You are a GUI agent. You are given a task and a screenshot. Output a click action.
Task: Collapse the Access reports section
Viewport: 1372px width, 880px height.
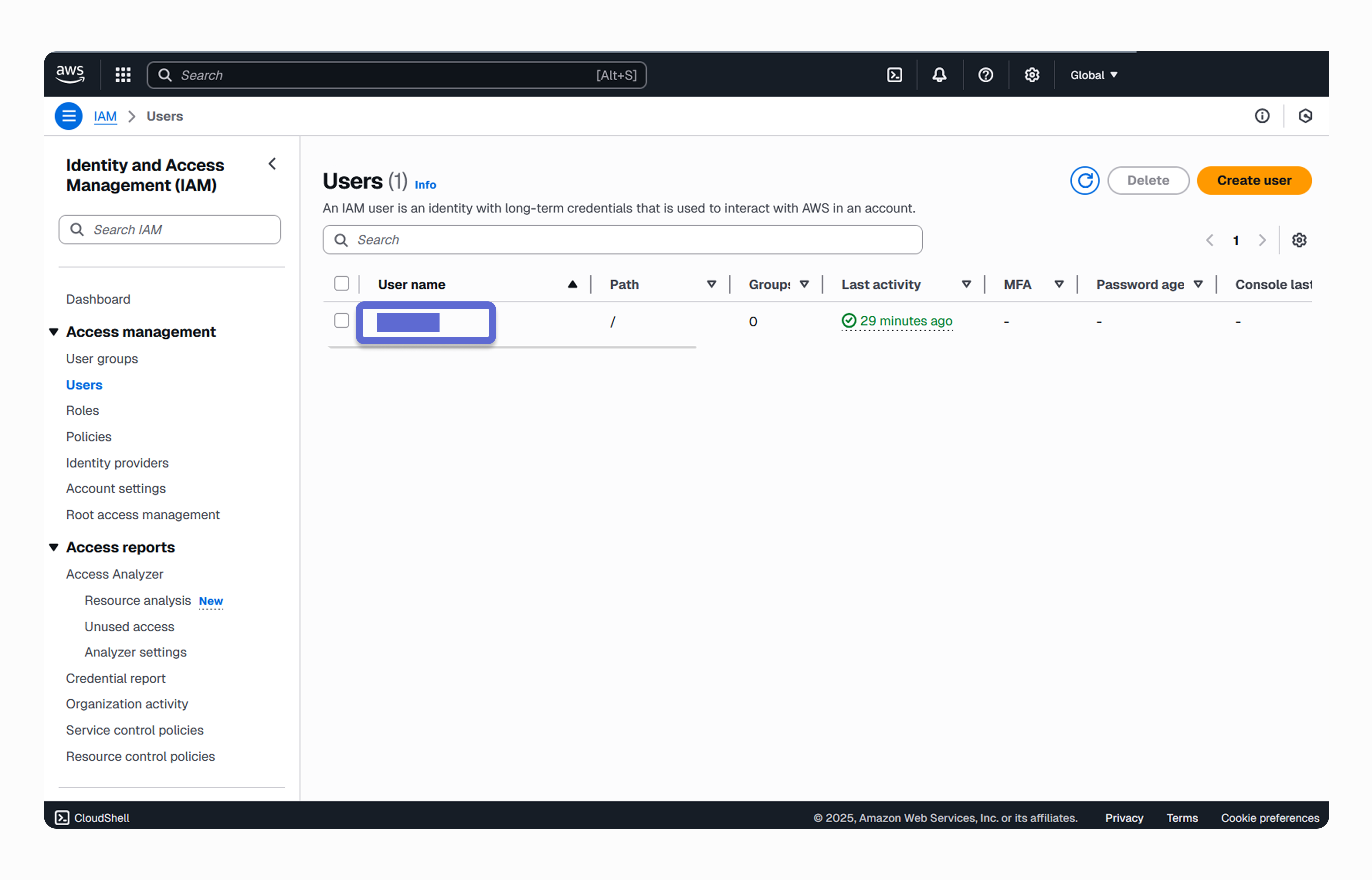pos(54,547)
